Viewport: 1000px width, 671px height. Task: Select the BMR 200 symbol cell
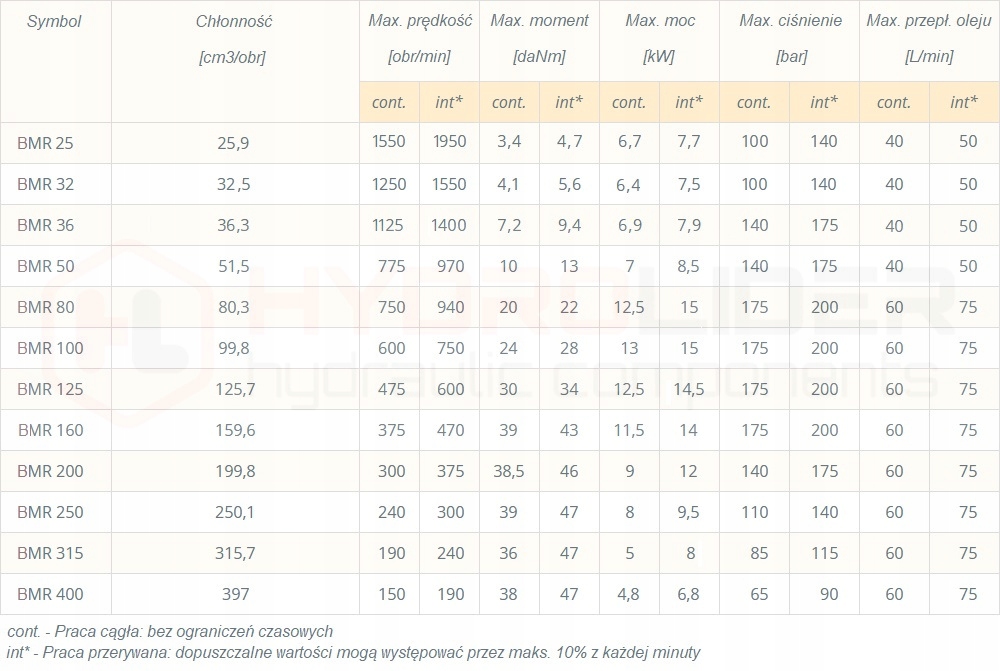pos(50,471)
